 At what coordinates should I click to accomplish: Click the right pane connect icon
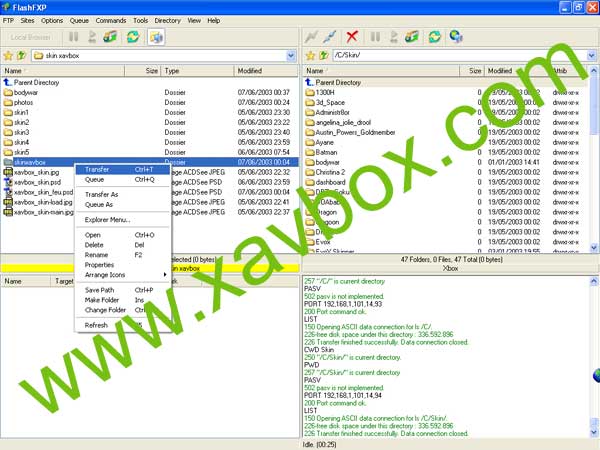click(x=311, y=37)
